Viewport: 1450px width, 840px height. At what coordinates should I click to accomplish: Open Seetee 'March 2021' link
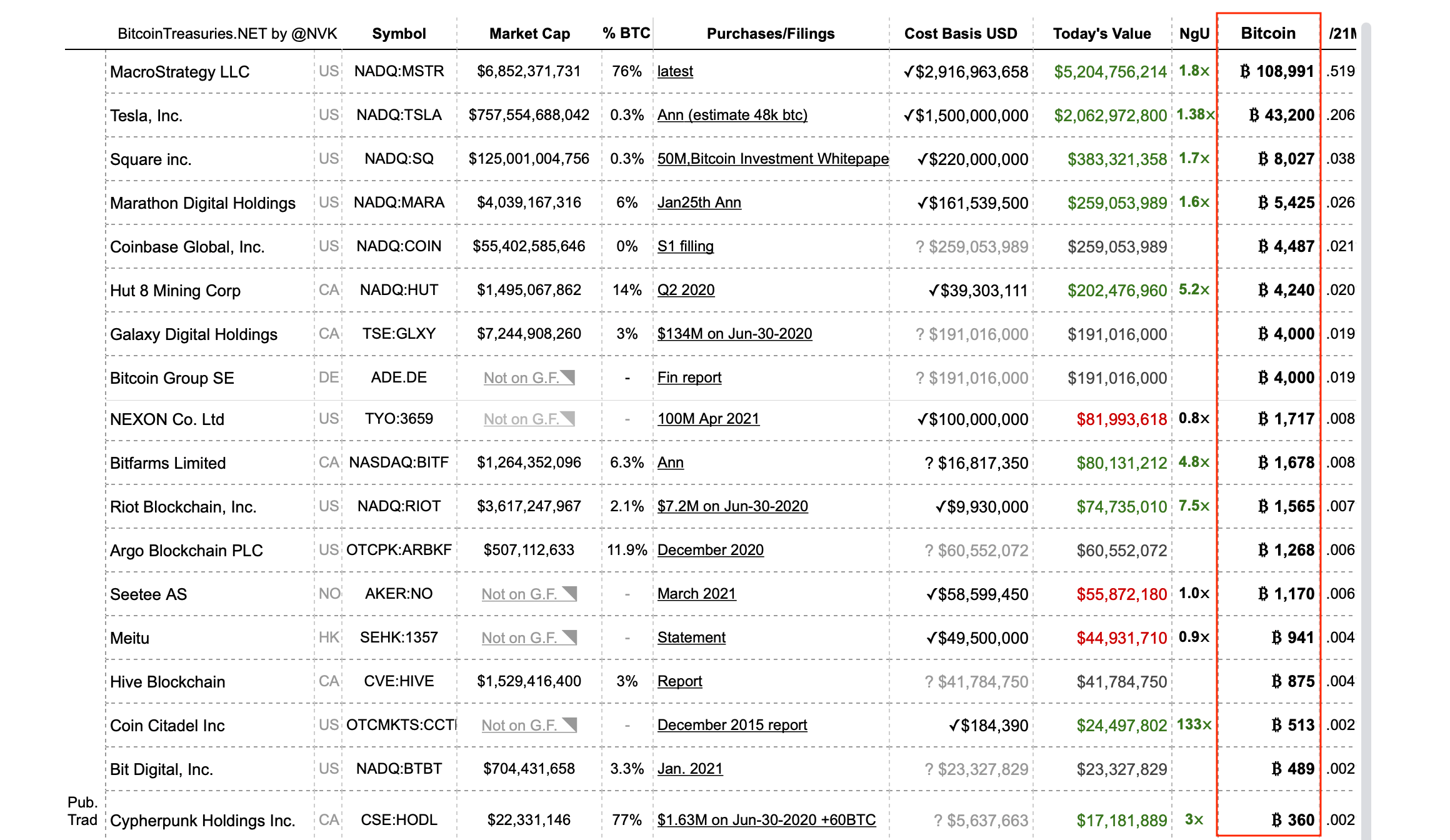click(x=697, y=594)
